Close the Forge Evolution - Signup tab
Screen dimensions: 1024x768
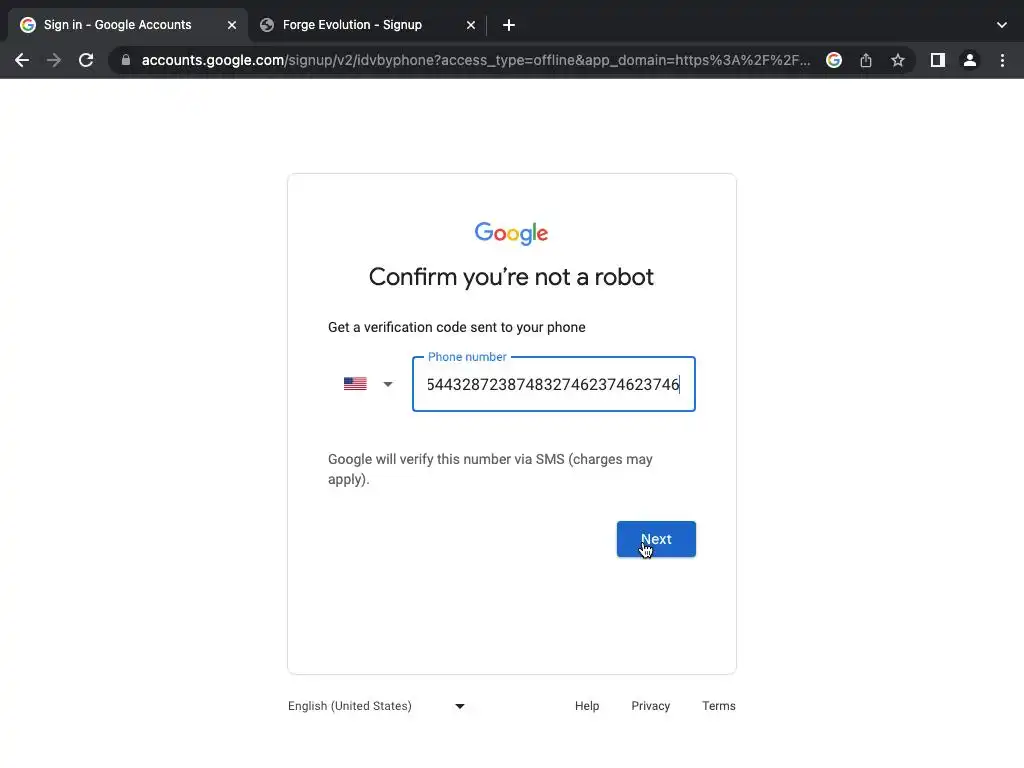tap(471, 25)
